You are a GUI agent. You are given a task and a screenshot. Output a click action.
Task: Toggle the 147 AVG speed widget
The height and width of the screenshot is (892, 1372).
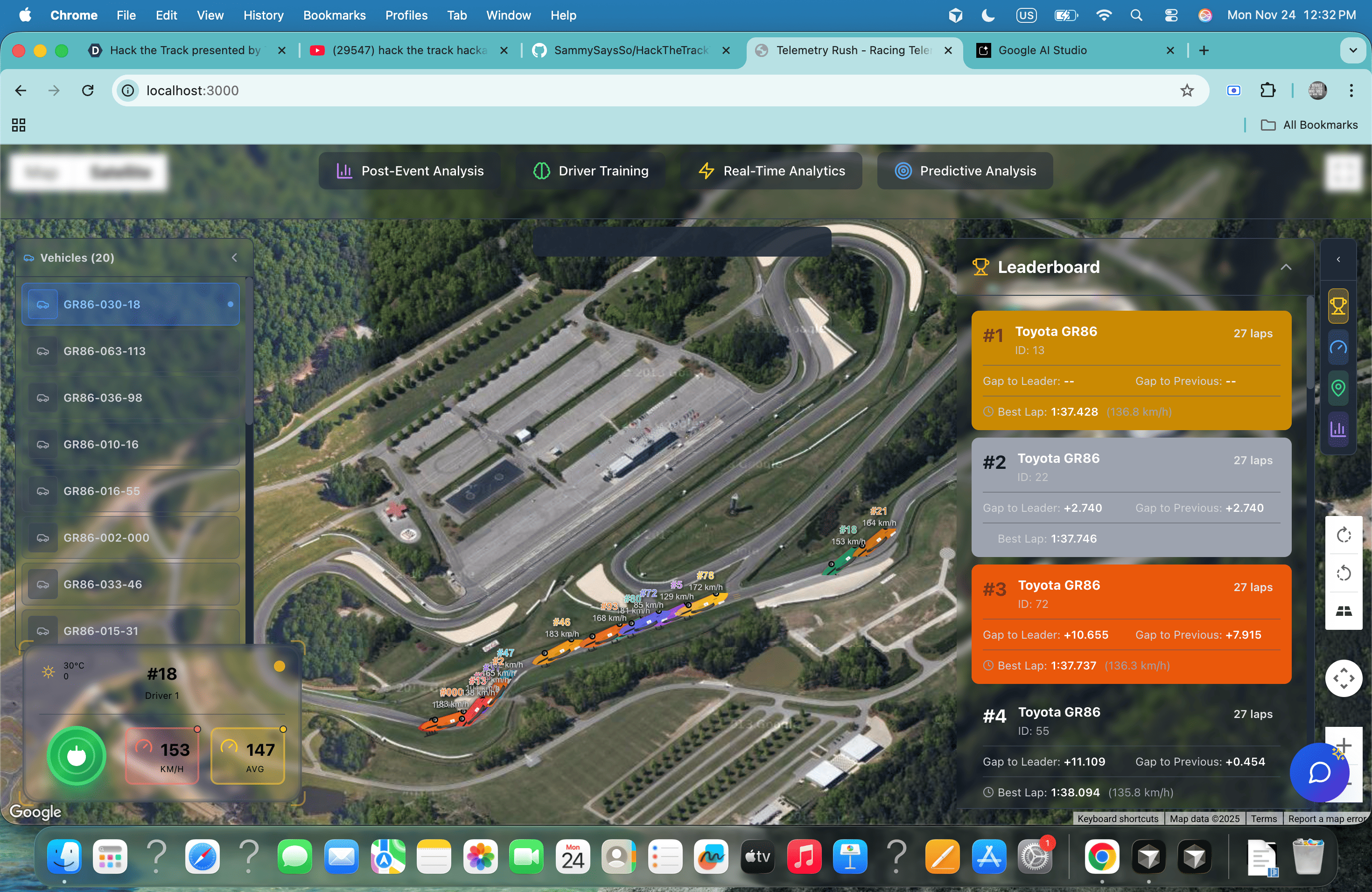click(248, 756)
